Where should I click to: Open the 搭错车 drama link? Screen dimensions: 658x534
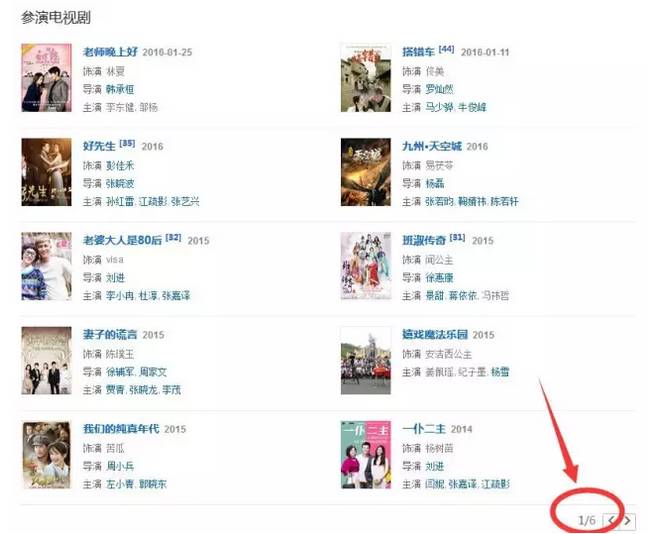pyautogui.click(x=418, y=52)
